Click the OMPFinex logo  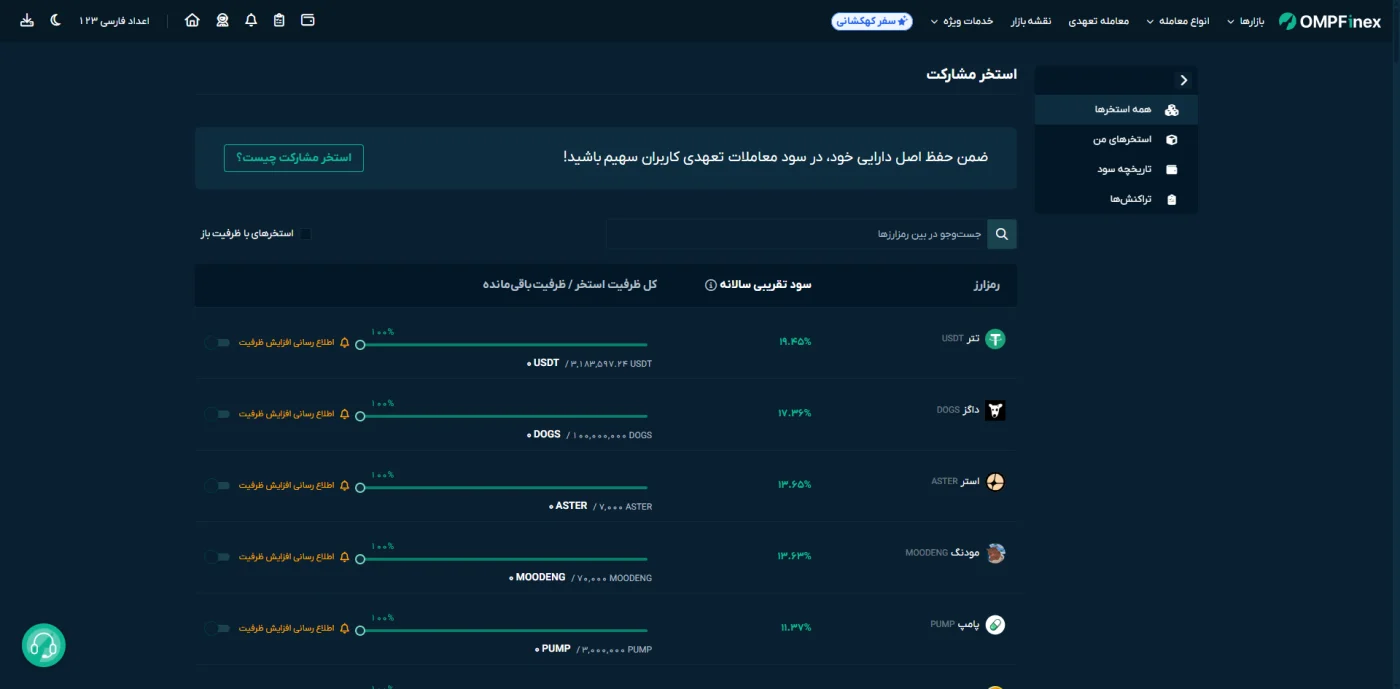click(1329, 21)
